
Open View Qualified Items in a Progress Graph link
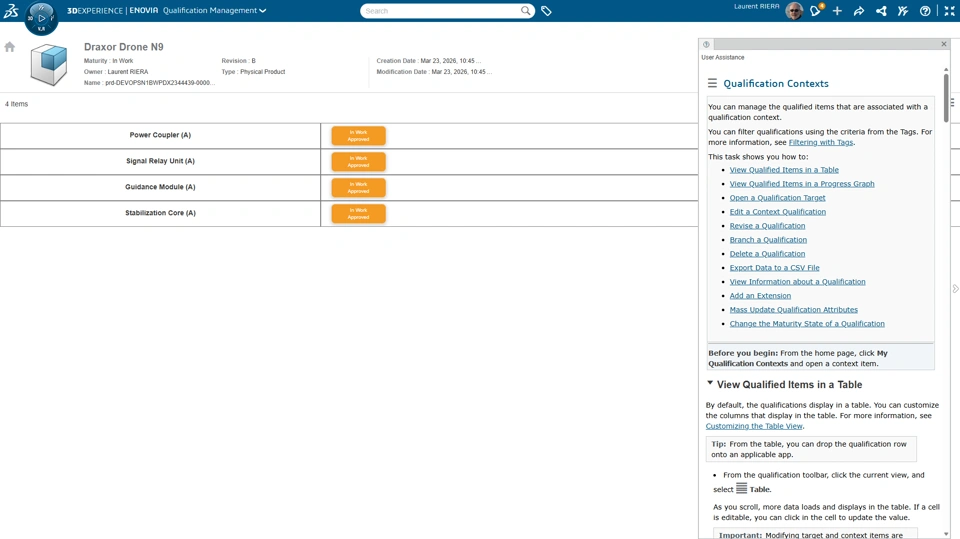tap(801, 184)
